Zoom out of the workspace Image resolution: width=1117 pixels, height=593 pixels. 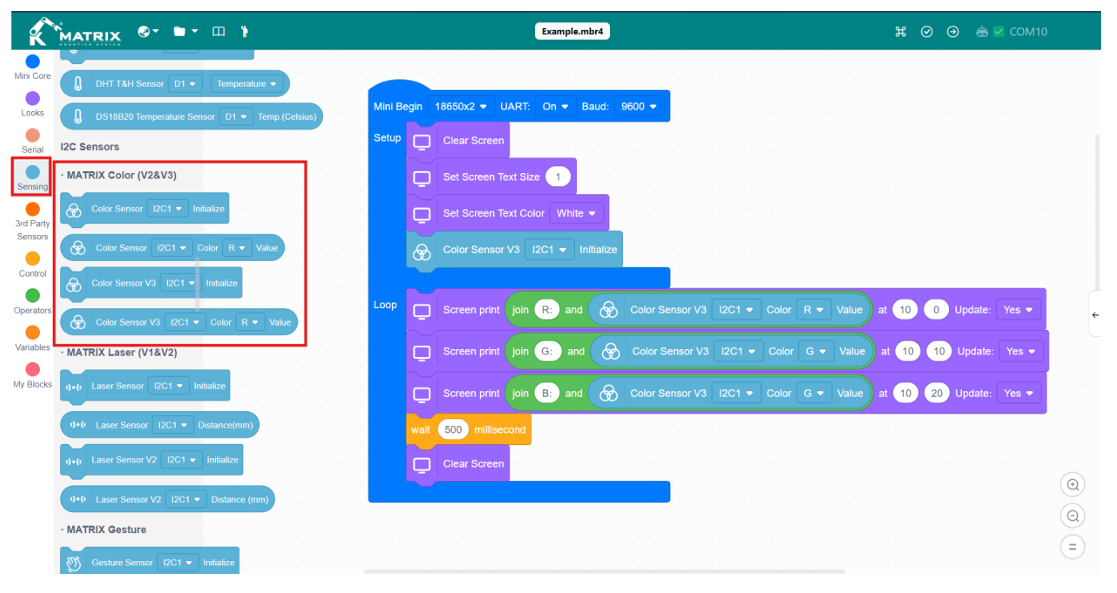tap(1072, 516)
